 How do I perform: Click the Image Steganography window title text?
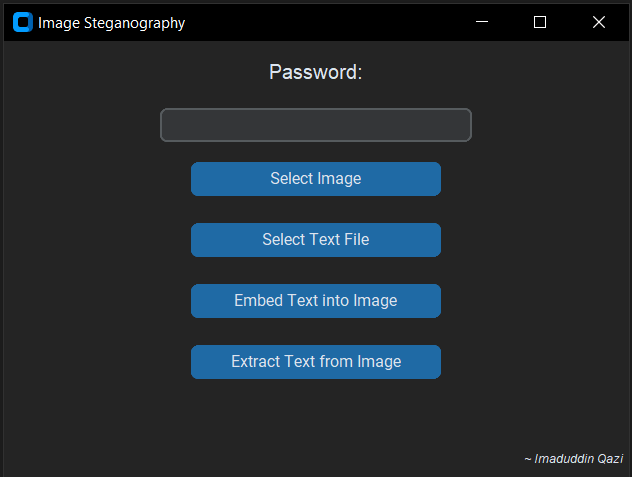tap(111, 22)
